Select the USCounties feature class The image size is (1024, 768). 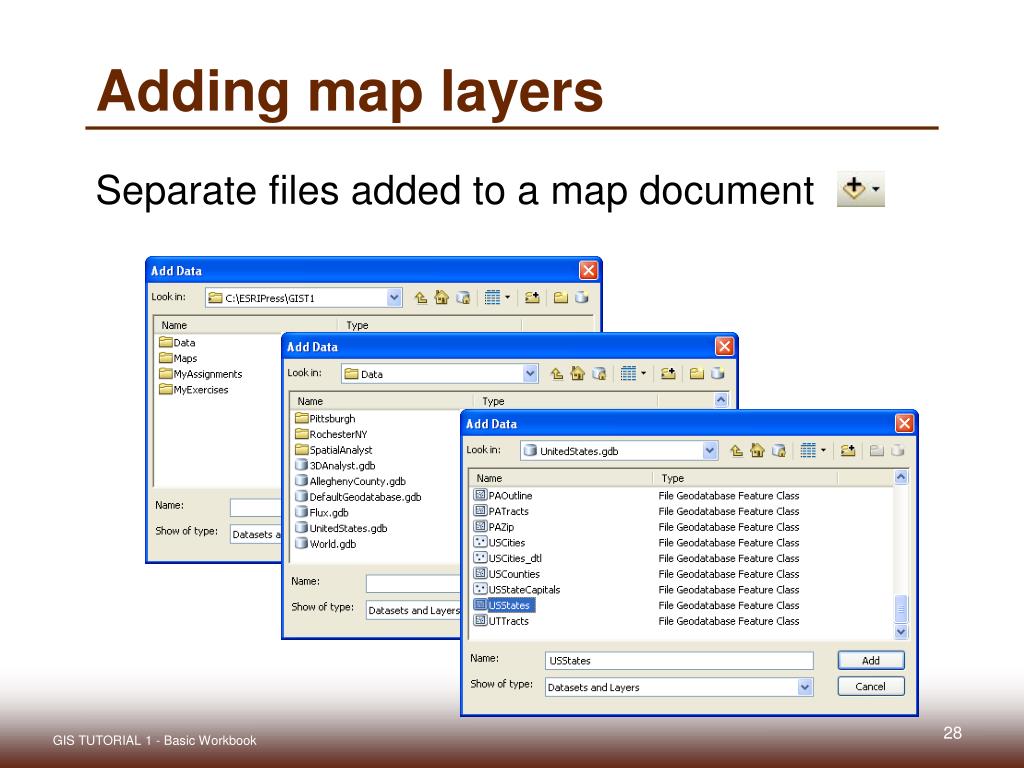coord(507,574)
